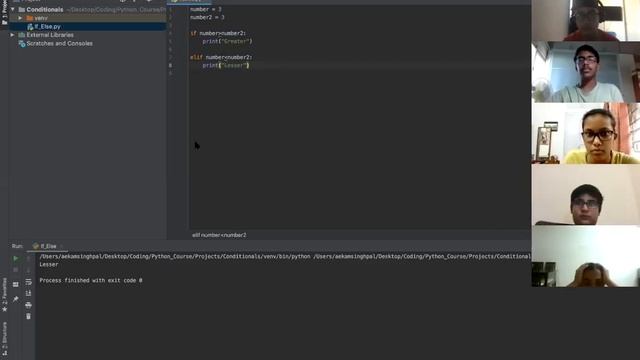Screen dimensions: 640x360
Task: Rerun If_Else with the green play icon
Action: [16, 258]
